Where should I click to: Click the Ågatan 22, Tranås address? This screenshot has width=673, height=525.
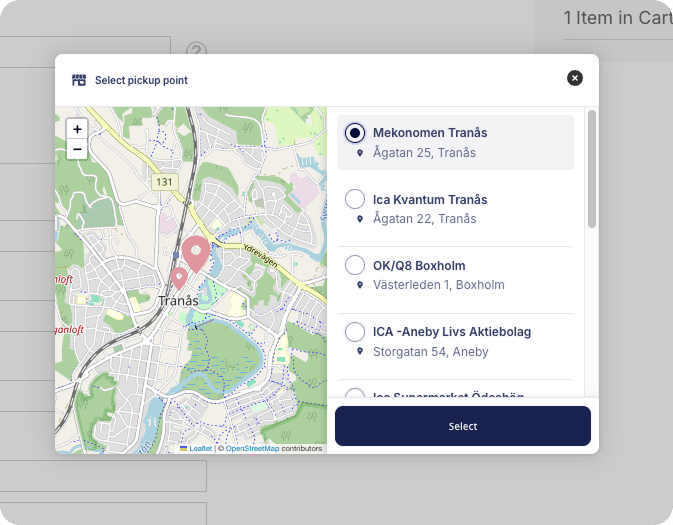tap(424, 219)
